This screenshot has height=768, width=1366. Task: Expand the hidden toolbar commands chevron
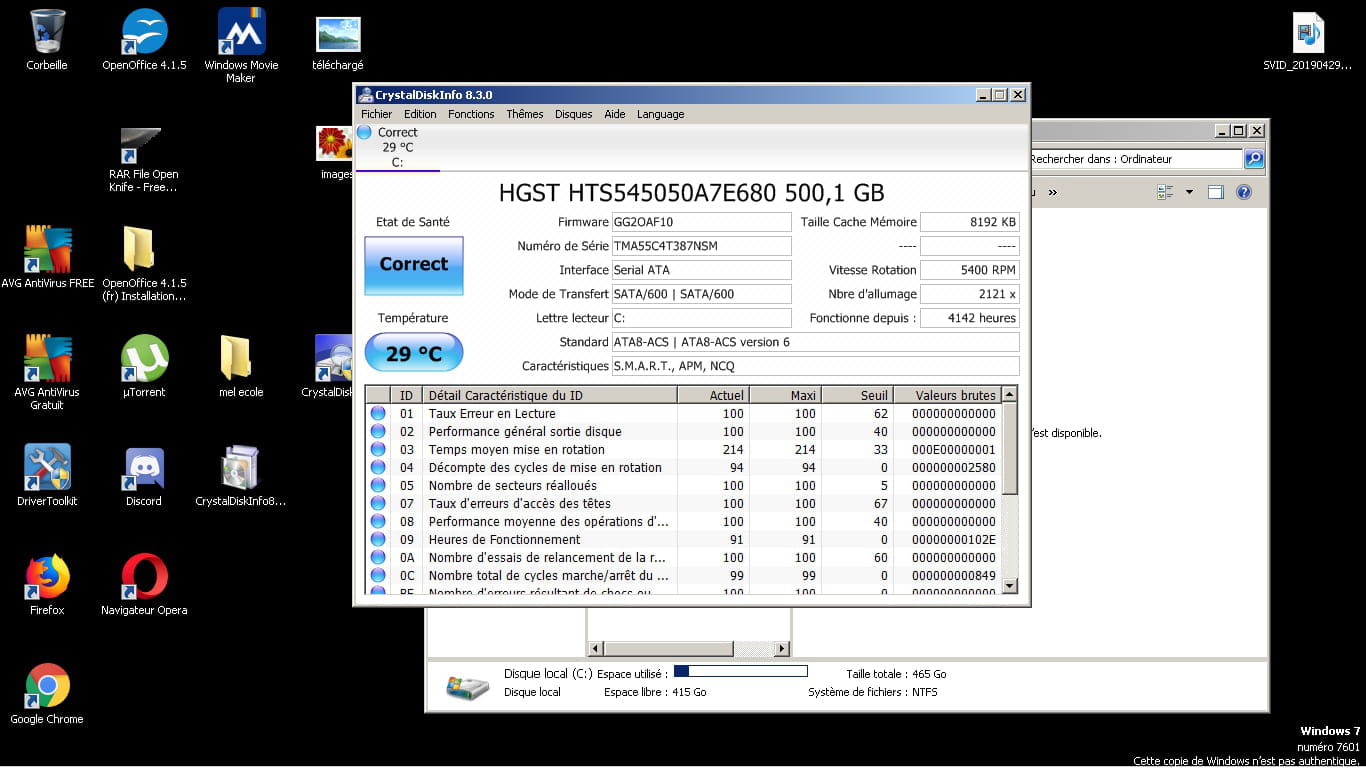tap(1052, 192)
